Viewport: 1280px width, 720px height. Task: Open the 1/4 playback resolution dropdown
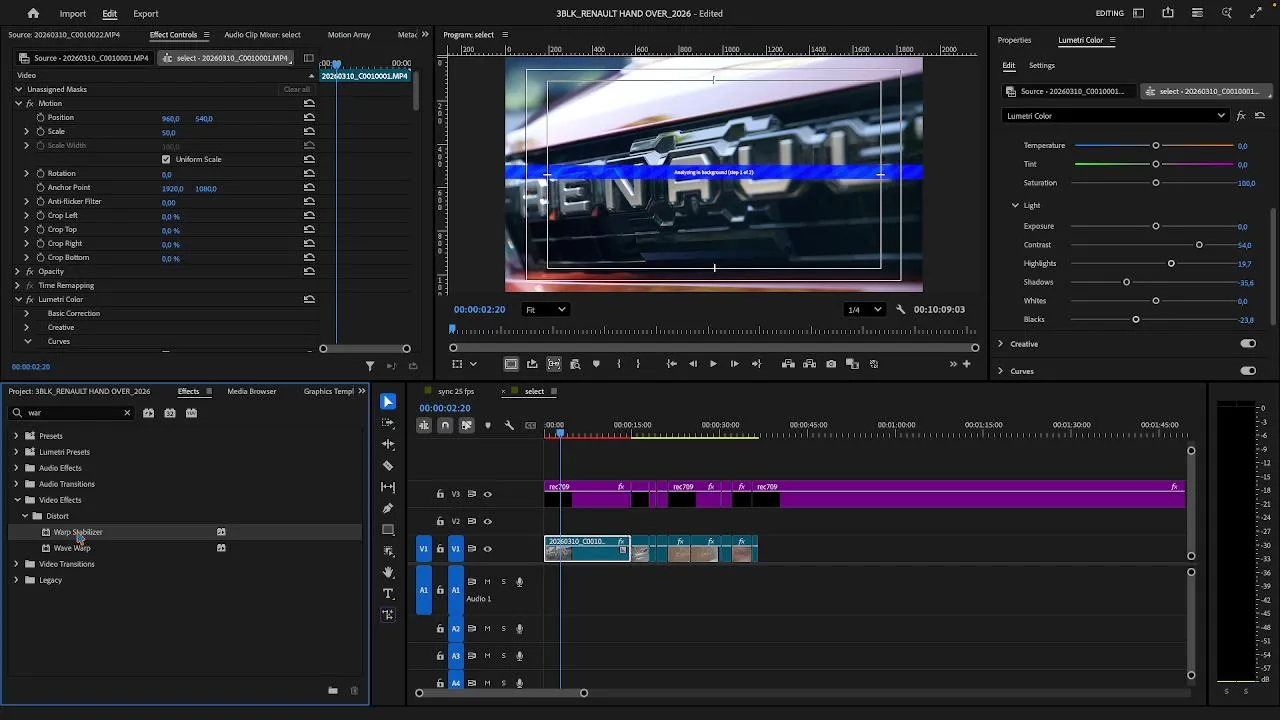(x=865, y=310)
